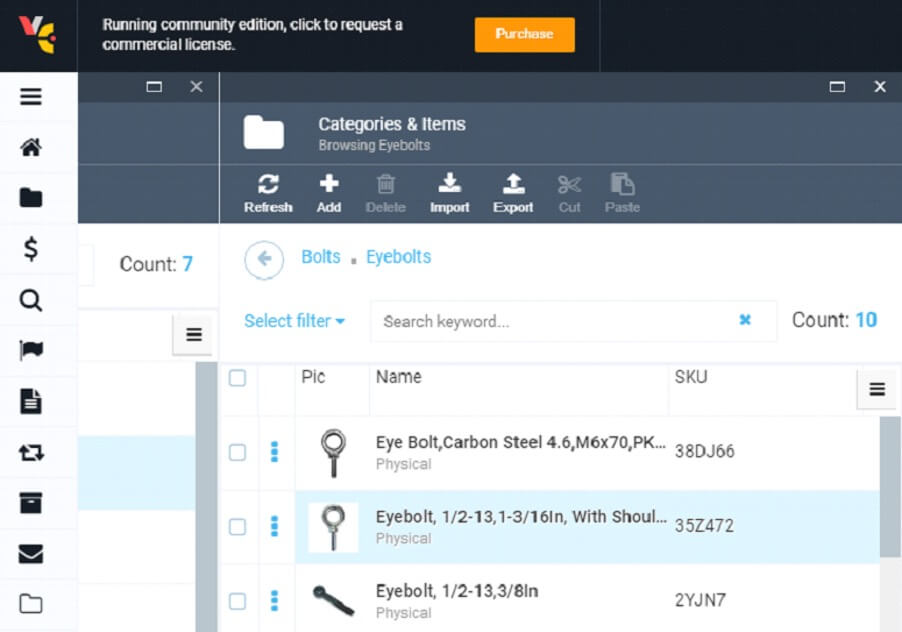Check the Eye Bolt Carbon Steel row checkbox
The height and width of the screenshot is (632, 902).
(x=237, y=453)
